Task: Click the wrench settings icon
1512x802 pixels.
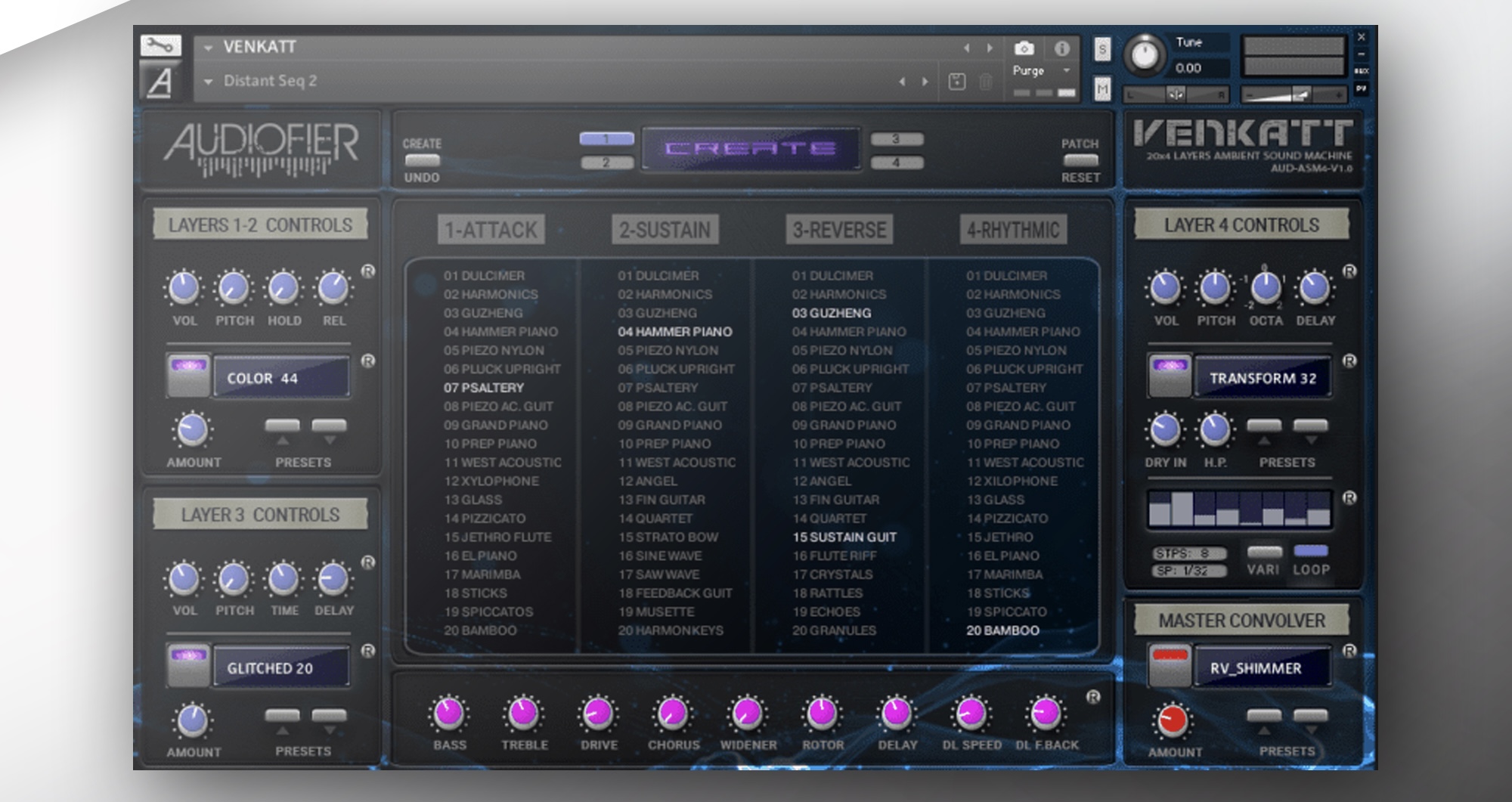Action: pos(160,45)
